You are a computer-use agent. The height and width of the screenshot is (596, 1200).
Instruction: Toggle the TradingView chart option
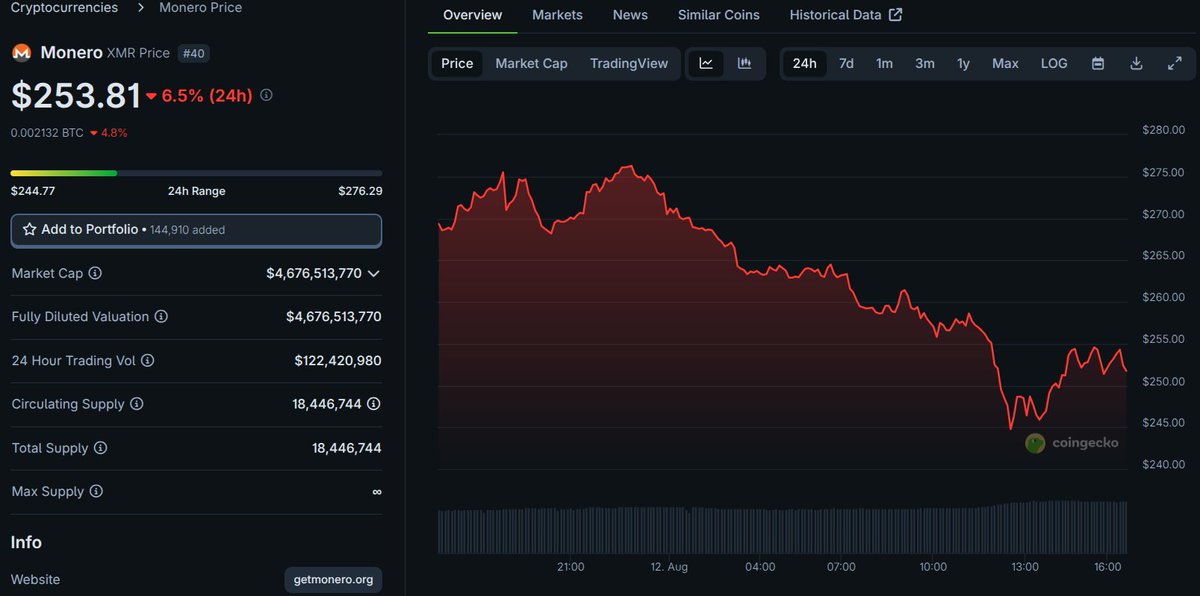coord(628,62)
